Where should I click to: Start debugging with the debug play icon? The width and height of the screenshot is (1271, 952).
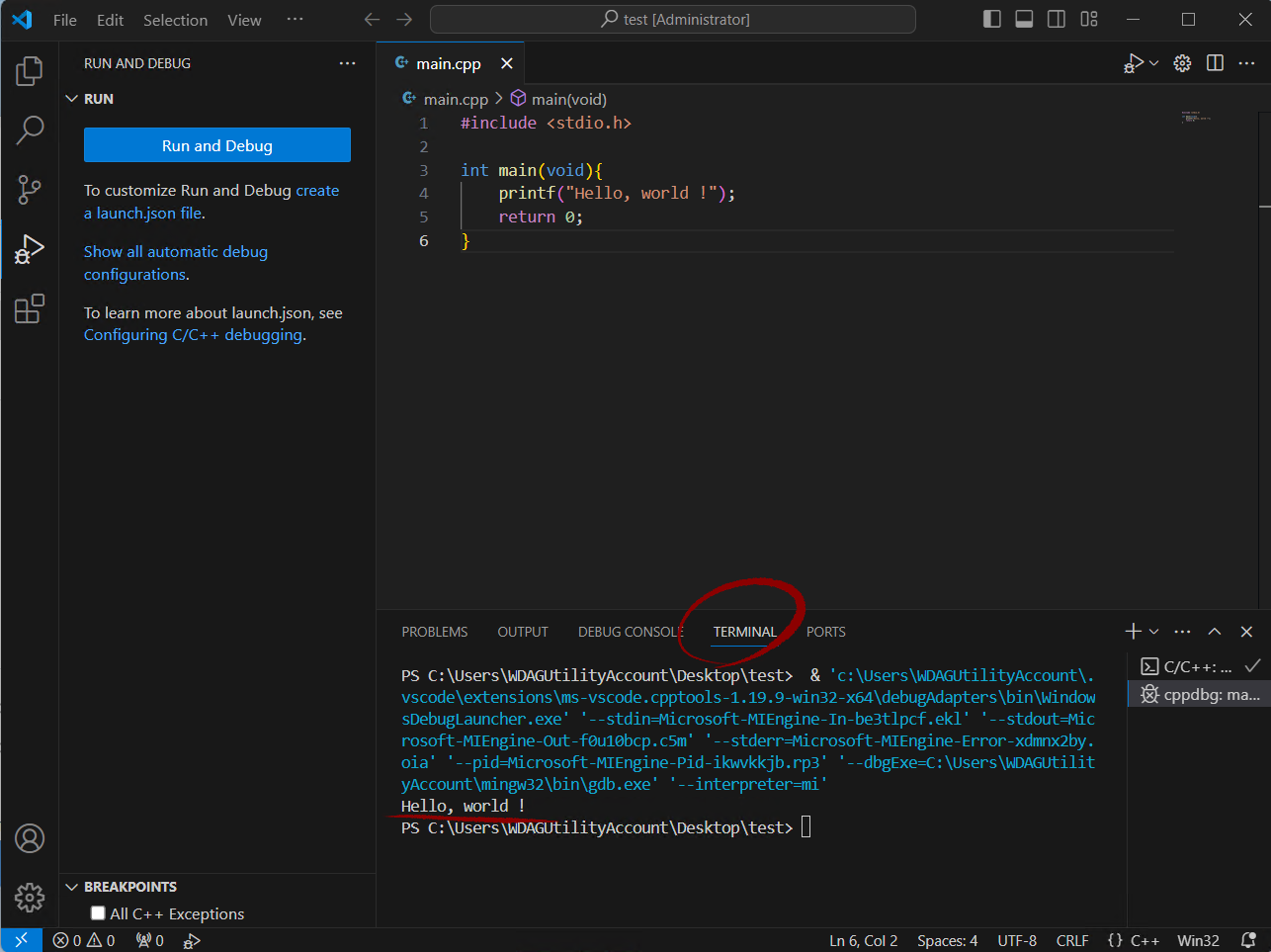click(1134, 62)
